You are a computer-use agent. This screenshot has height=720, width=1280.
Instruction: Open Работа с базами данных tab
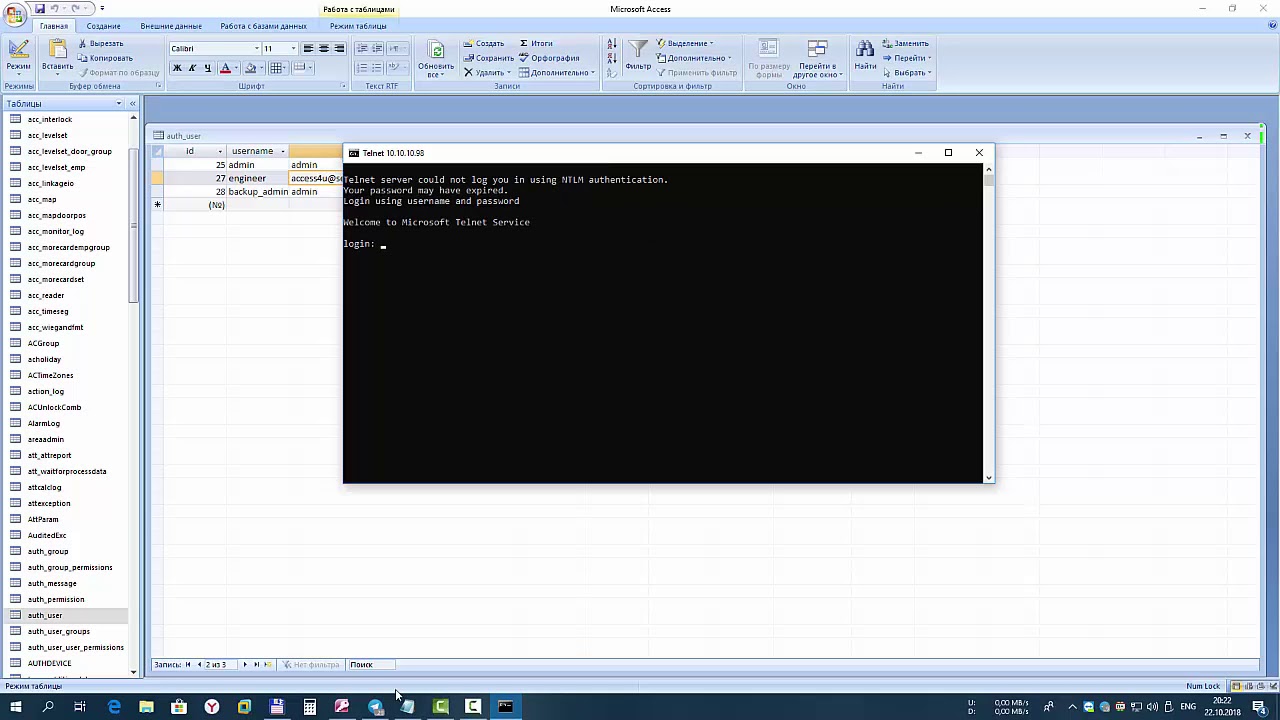point(263,26)
